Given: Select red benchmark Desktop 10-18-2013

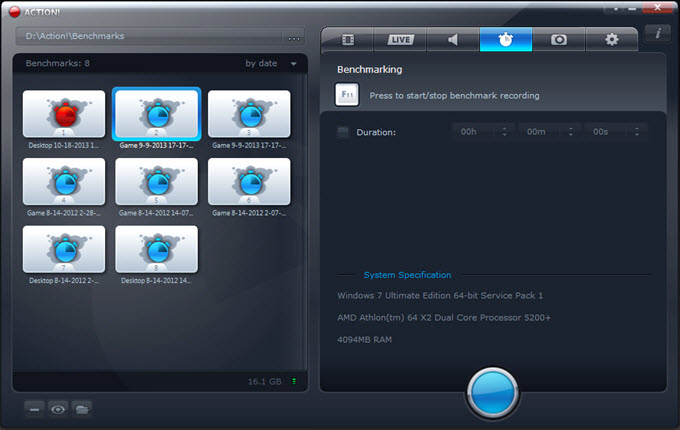Looking at the screenshot, I should coord(64,114).
